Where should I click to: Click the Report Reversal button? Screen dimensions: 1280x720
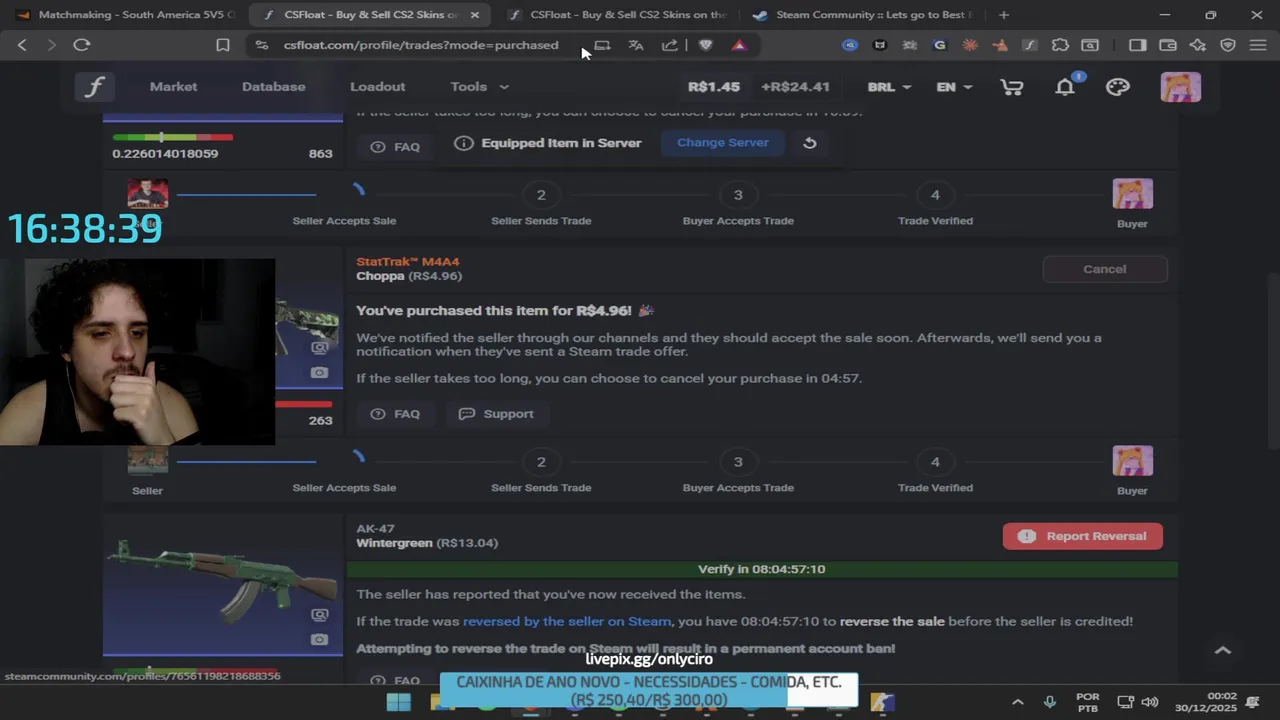(x=1082, y=536)
